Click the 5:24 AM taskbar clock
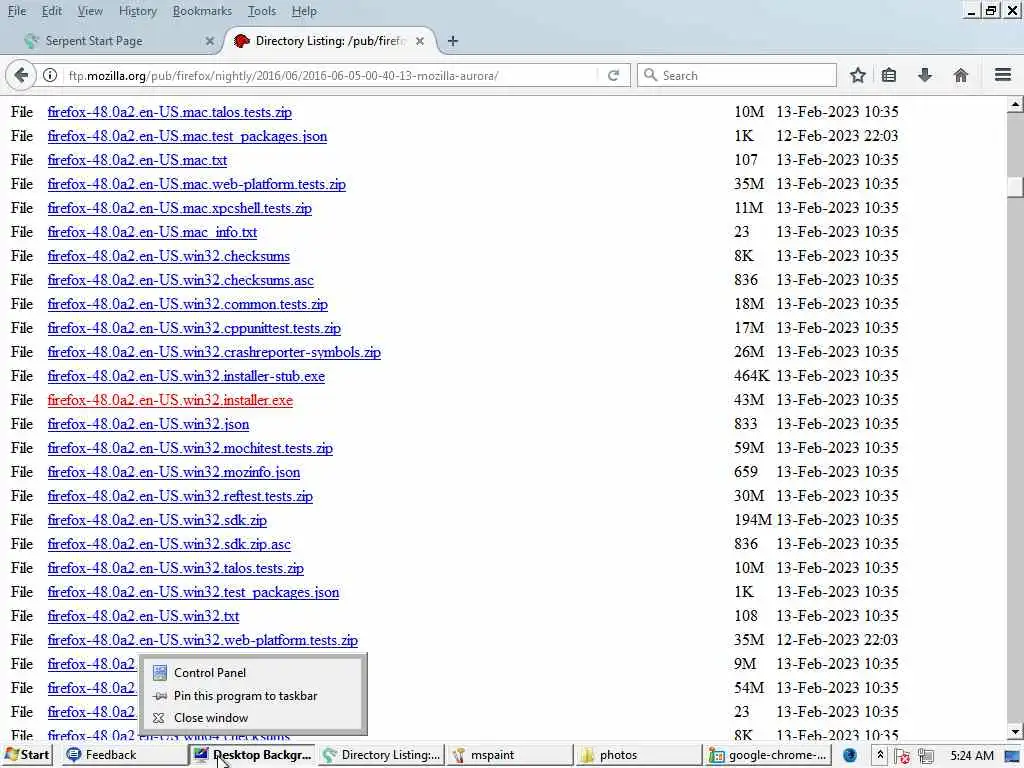1024x768 pixels. click(x=972, y=756)
